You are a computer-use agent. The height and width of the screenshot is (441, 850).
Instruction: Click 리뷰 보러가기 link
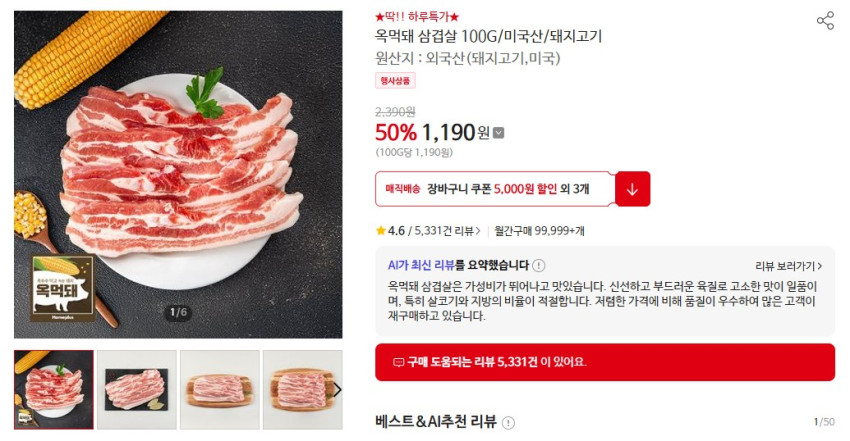tap(788, 266)
